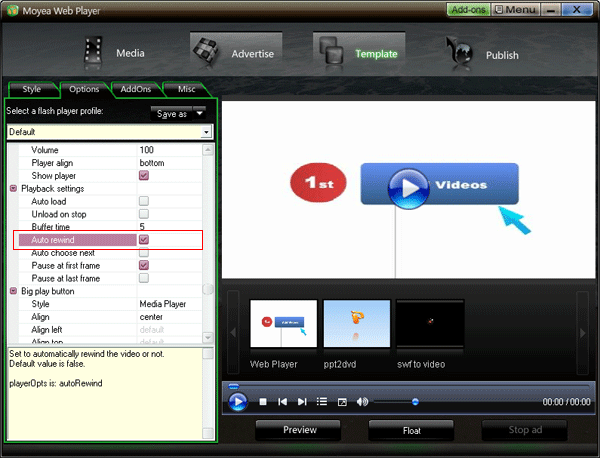600x458 pixels.
Task: Toggle Pause at first frame checkbox
Action: tap(144, 265)
